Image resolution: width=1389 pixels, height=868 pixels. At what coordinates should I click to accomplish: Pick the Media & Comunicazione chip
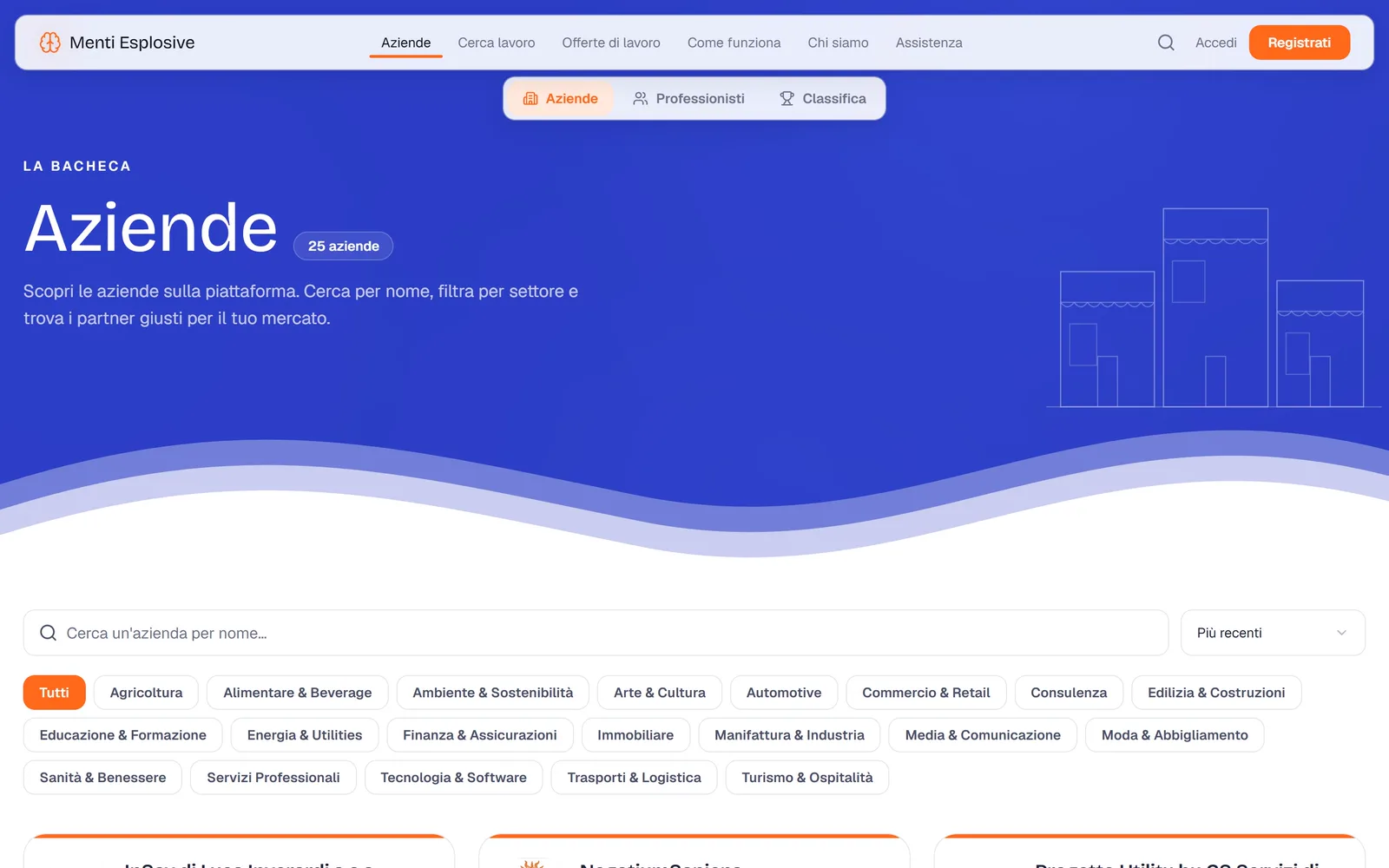pyautogui.click(x=983, y=735)
